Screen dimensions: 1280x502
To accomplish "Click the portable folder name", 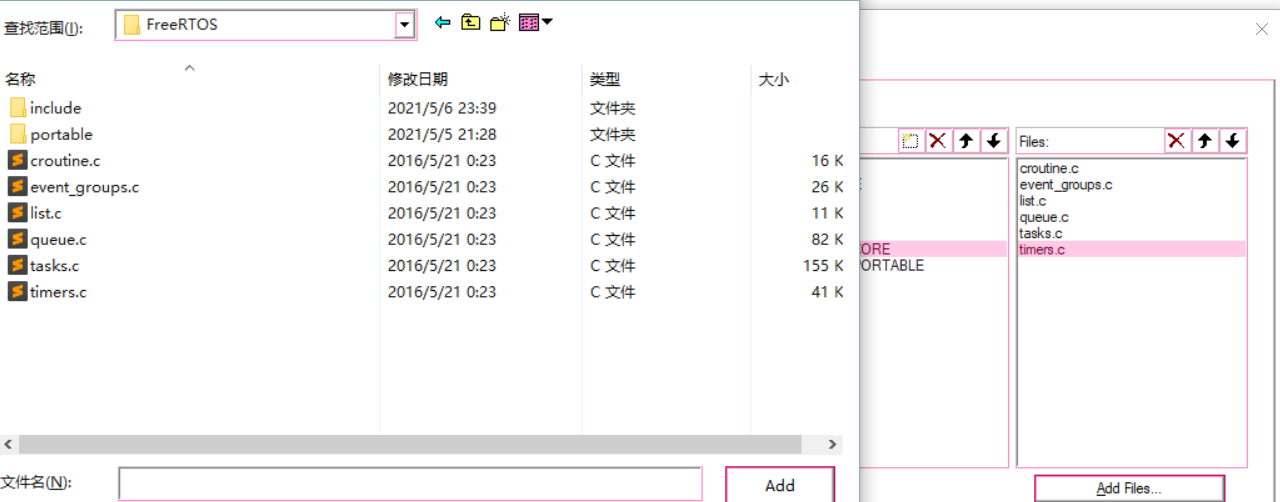I will click(x=61, y=134).
